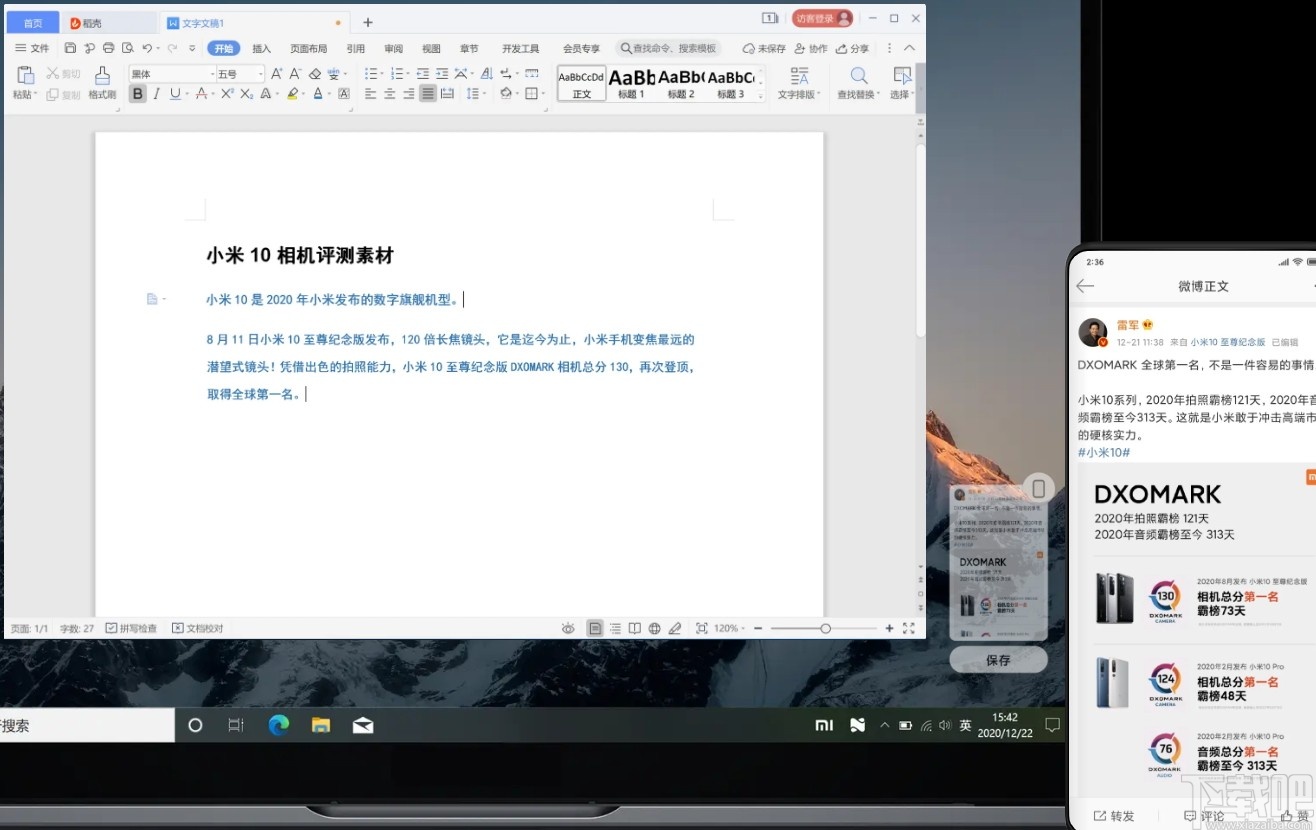
Task: Open the font family dropdown
Action: point(212,73)
